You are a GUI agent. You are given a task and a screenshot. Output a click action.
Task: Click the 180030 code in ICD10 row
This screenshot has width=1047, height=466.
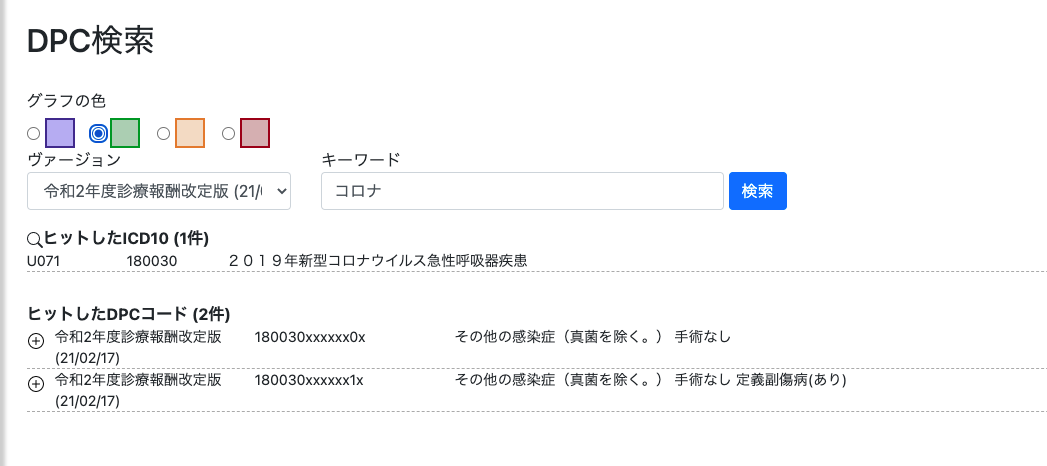[151, 260]
